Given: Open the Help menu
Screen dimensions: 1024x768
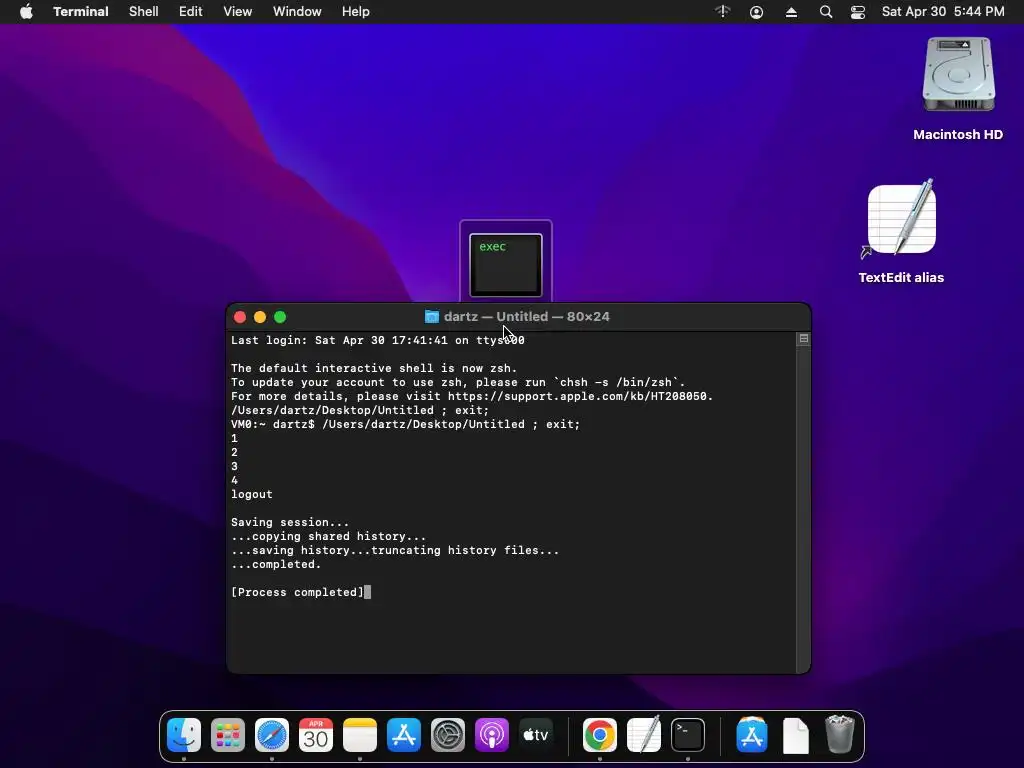Looking at the screenshot, I should pos(356,12).
